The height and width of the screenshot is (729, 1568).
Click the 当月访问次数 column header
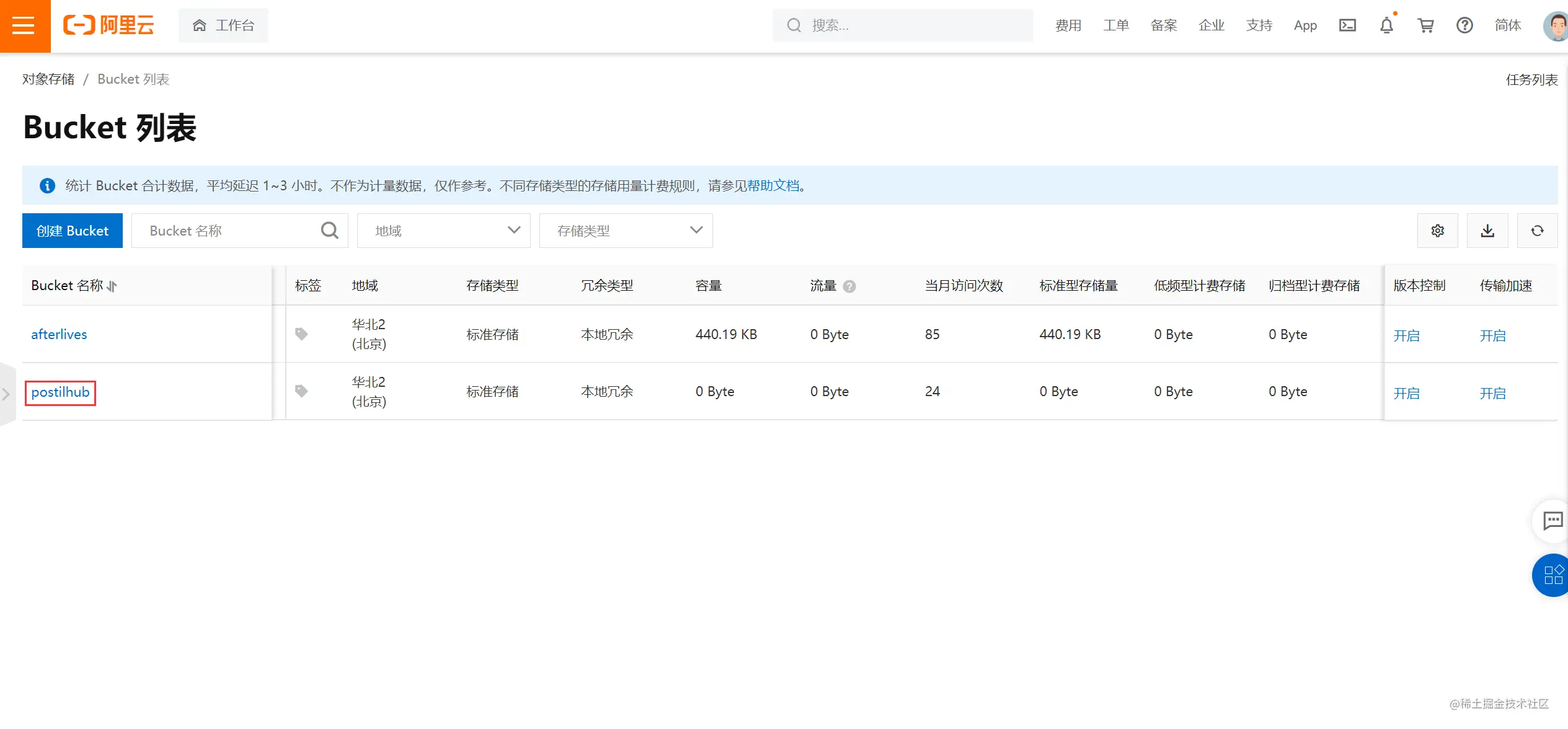pos(964,286)
